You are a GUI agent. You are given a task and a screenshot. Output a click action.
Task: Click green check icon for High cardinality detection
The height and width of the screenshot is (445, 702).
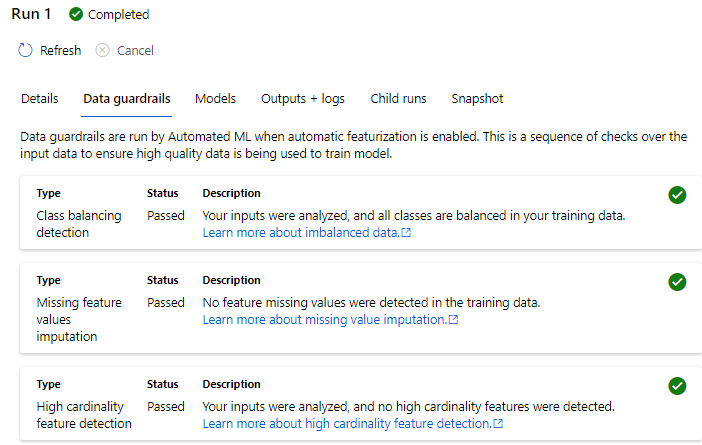(x=677, y=386)
